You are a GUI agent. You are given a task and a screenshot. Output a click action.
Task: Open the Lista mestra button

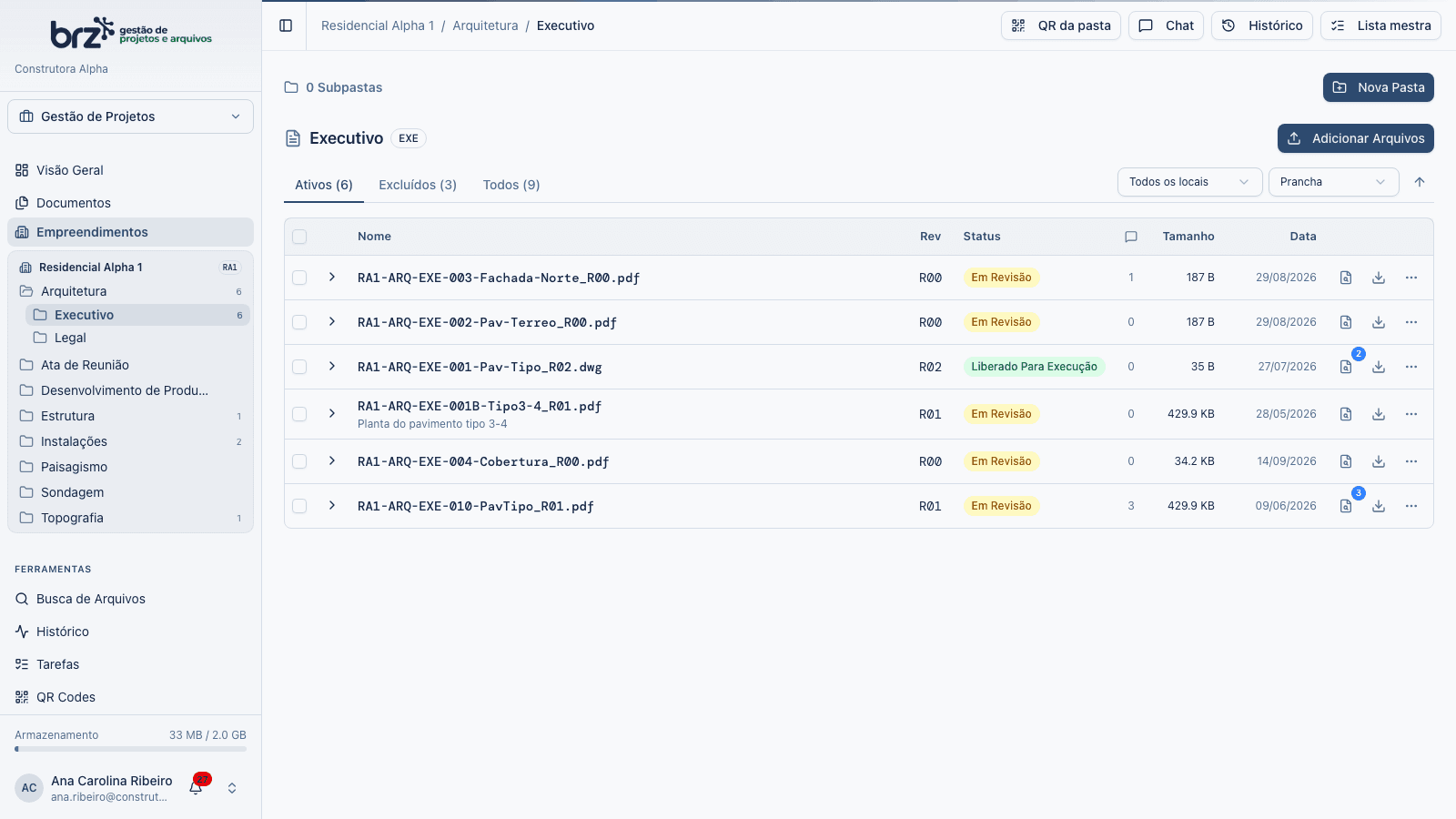click(1380, 25)
